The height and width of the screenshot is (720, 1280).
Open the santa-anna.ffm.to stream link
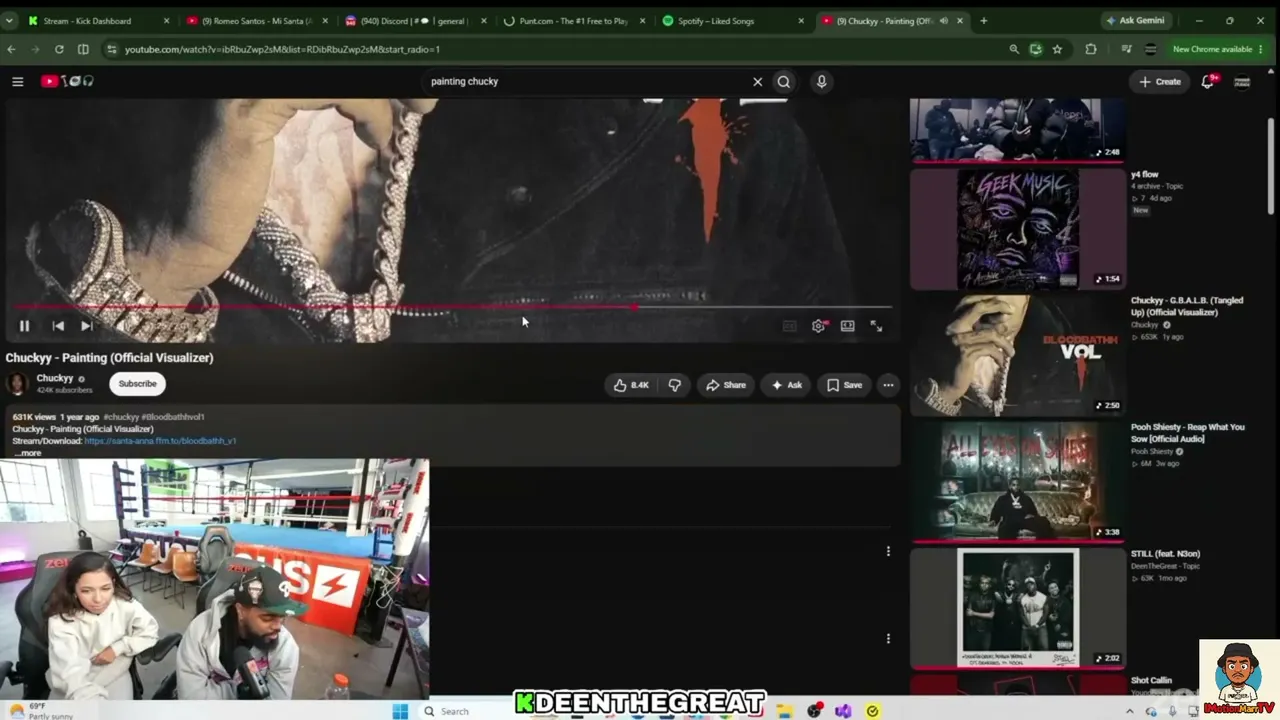coord(160,441)
